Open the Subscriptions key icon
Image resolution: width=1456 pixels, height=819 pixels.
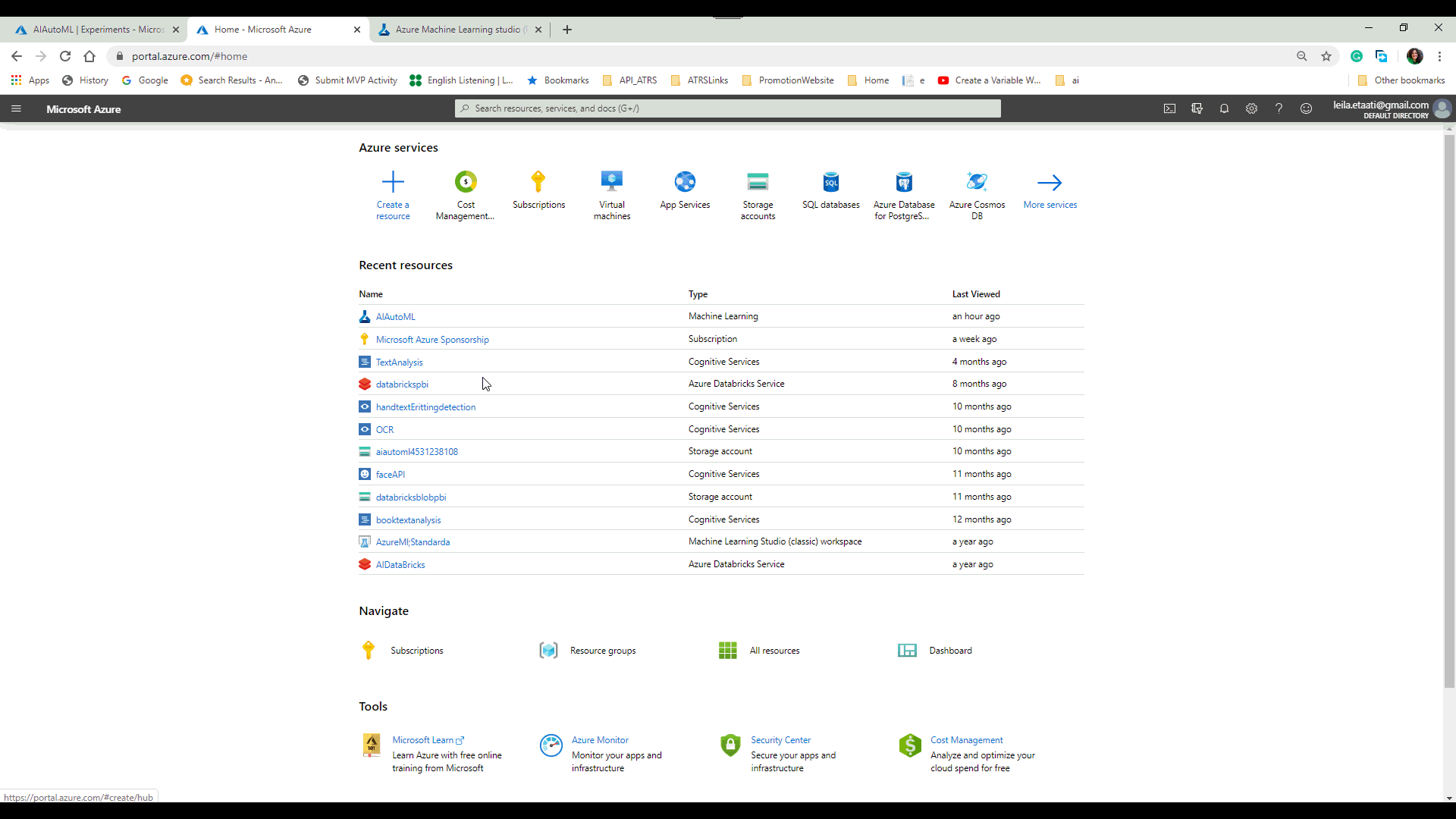point(538,182)
